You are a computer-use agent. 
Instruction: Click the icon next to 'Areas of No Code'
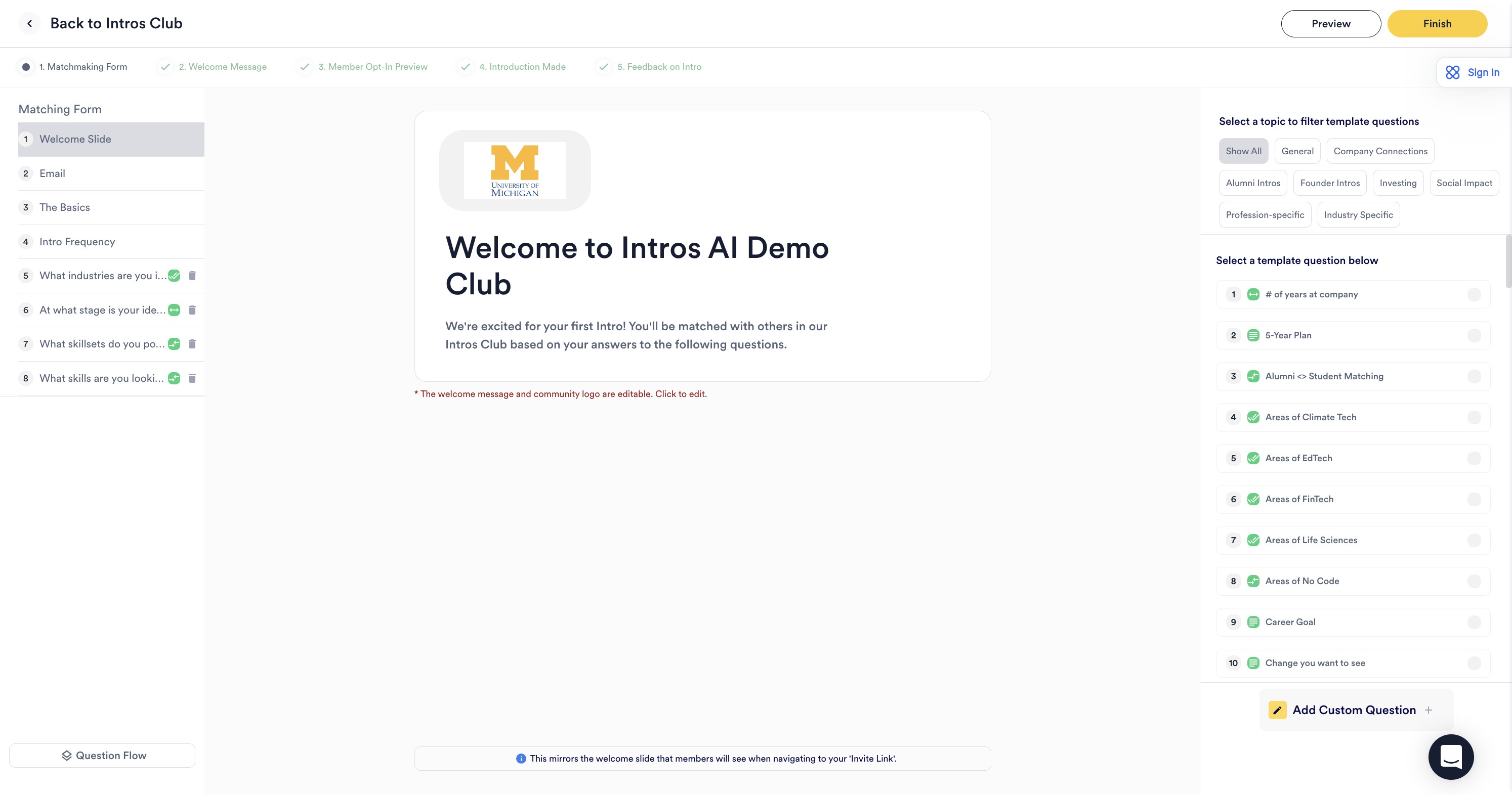pyautogui.click(x=1253, y=582)
